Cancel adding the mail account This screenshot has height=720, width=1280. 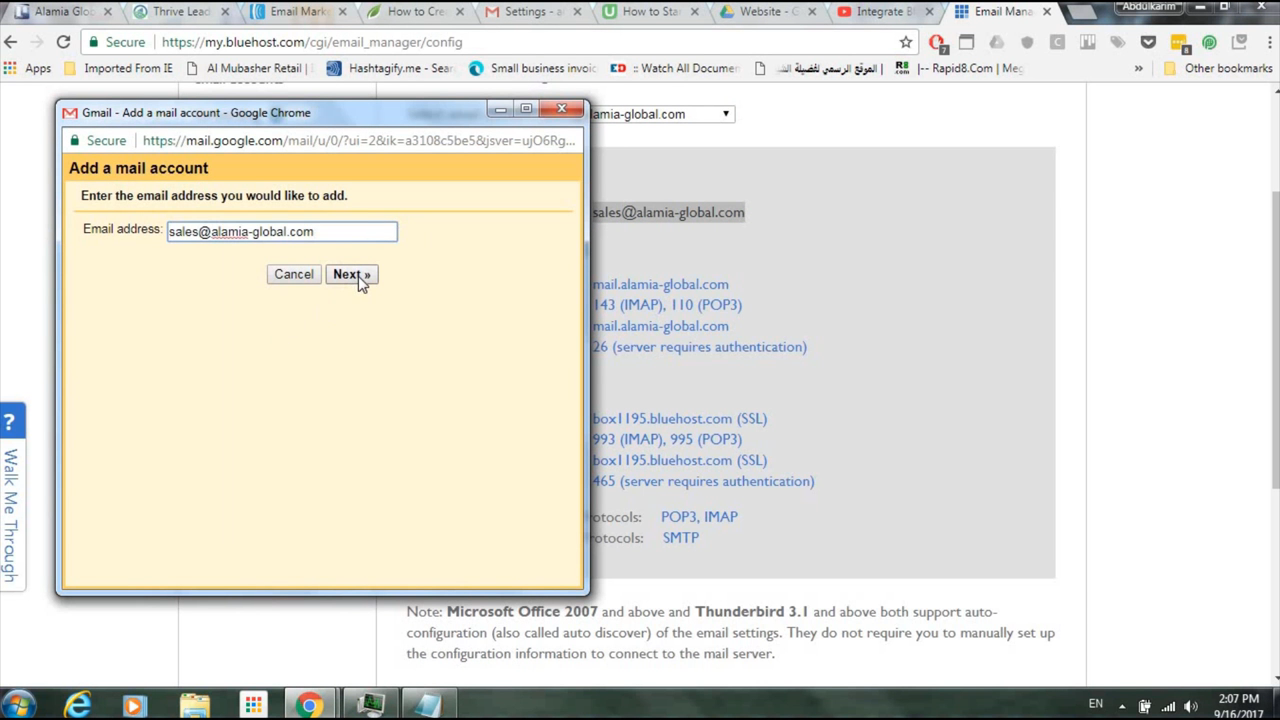tap(293, 274)
